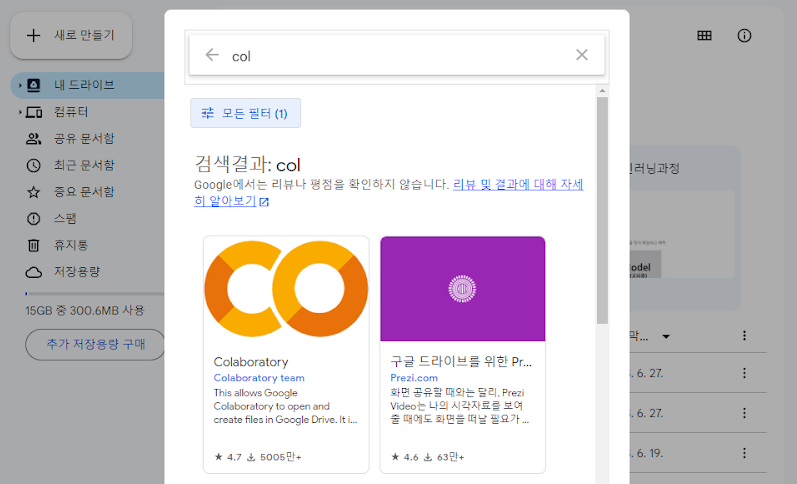Open the 모든 필터 (1) filter button

[x=246, y=113]
